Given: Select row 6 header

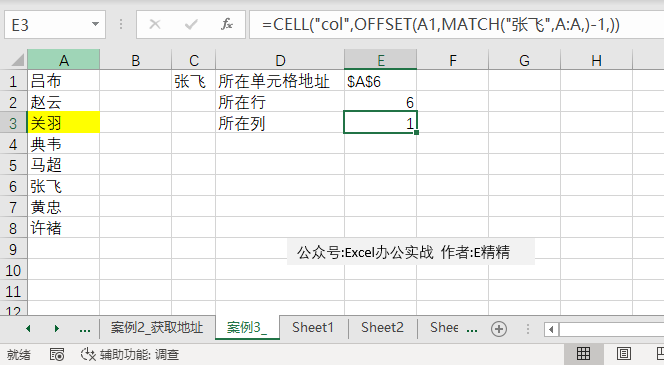Looking at the screenshot, I should 14,185.
